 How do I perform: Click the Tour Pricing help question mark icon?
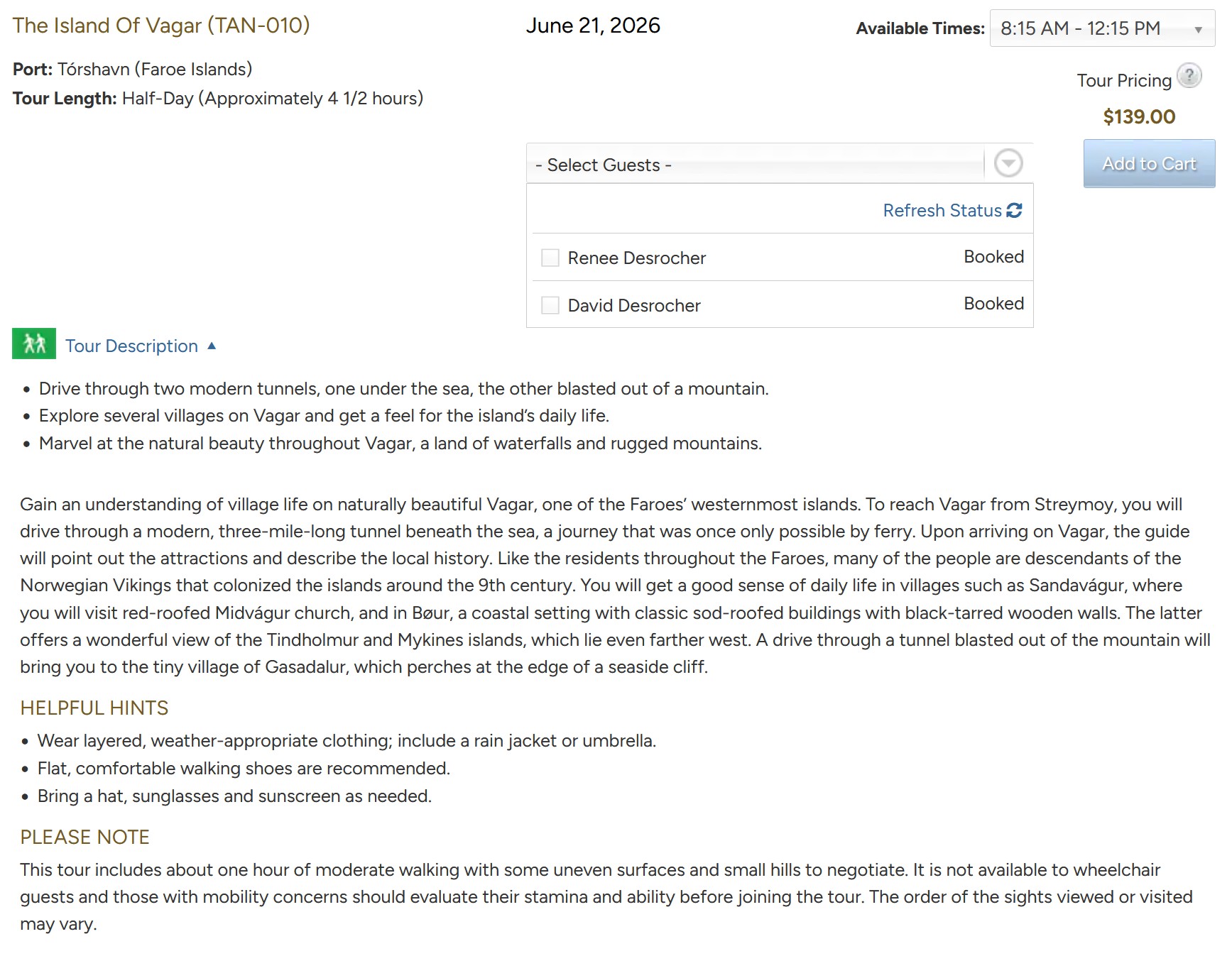[1189, 76]
